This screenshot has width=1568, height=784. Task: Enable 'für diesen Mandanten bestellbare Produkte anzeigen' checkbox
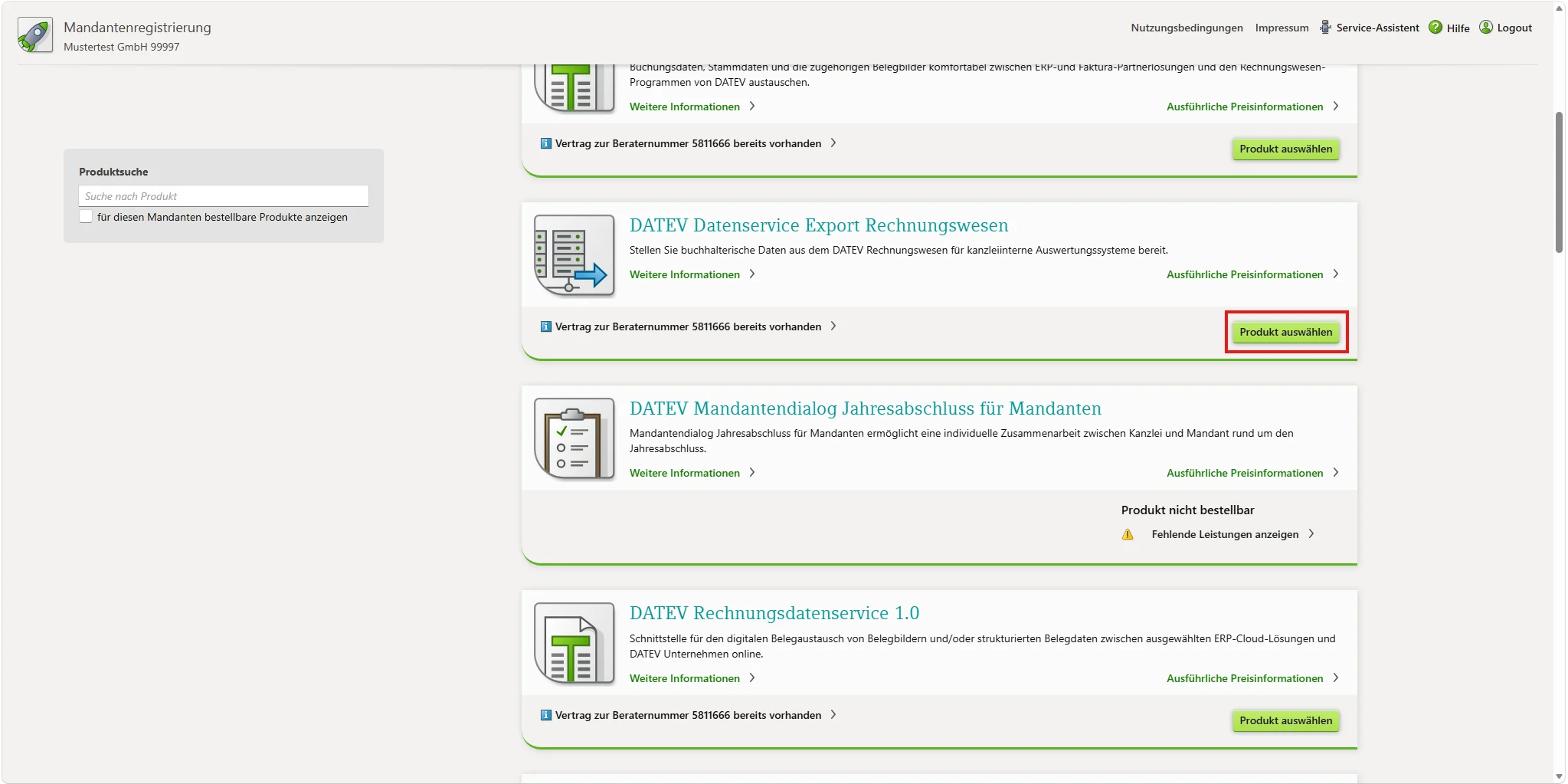(86, 217)
